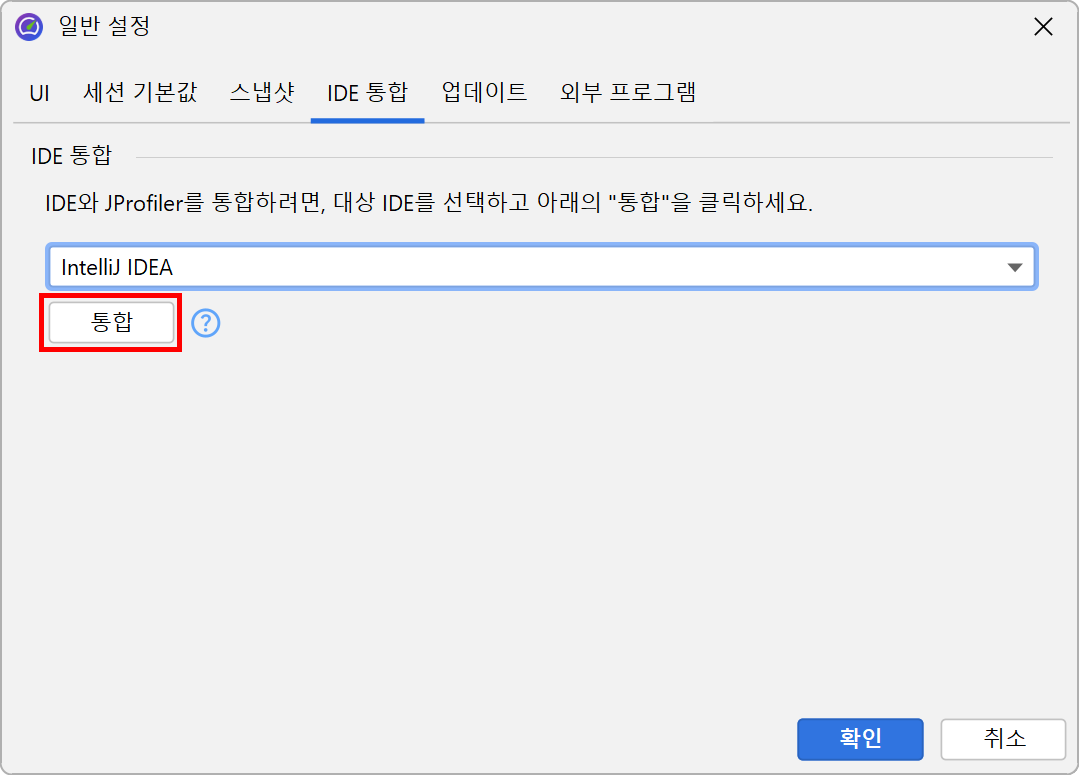Click the 통합 button
Screen dimensions: 1079x775
pos(111,322)
